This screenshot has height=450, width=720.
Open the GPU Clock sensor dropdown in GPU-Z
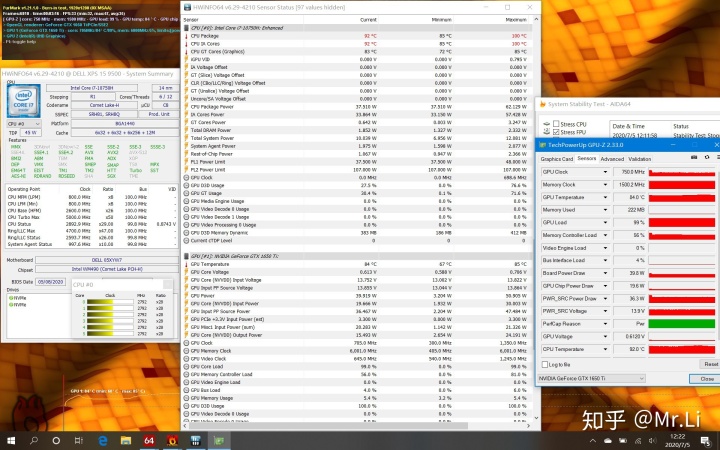pos(605,172)
